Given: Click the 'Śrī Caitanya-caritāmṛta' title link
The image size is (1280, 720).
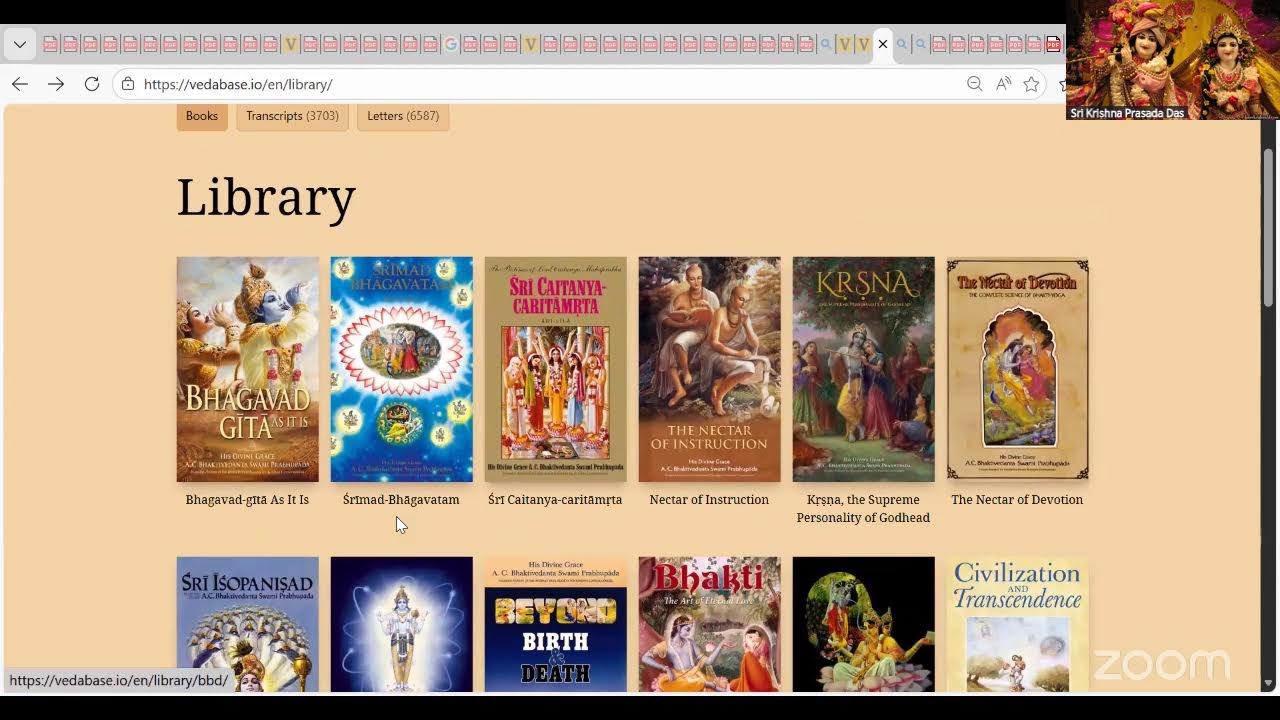Looking at the screenshot, I should point(555,500).
